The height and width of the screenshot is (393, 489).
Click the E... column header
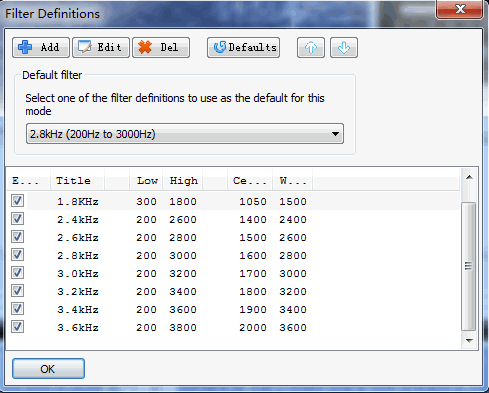(29, 181)
